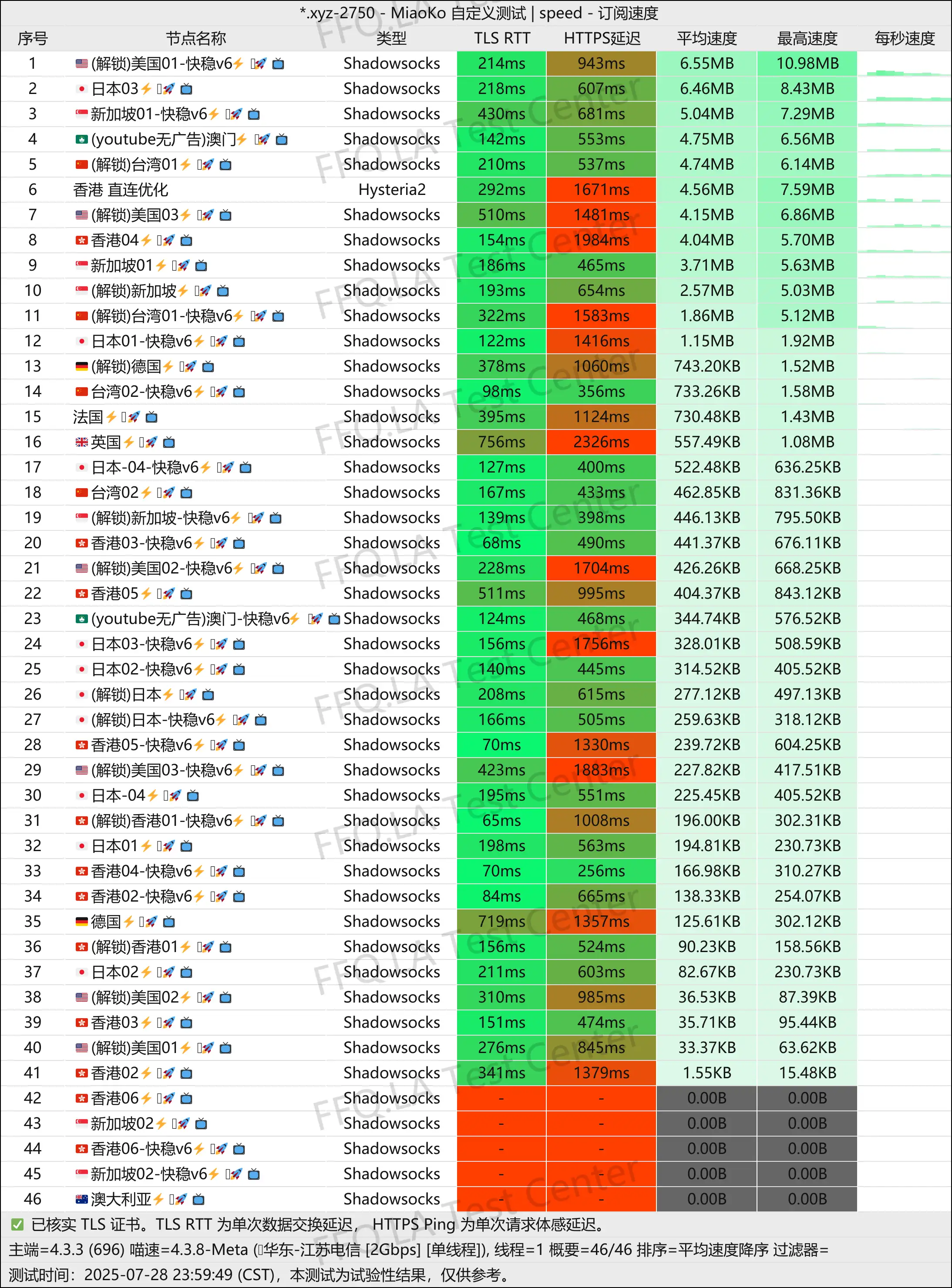The width and height of the screenshot is (952, 1288).
Task: Click the 平均速度 column header
Action: pos(707,39)
